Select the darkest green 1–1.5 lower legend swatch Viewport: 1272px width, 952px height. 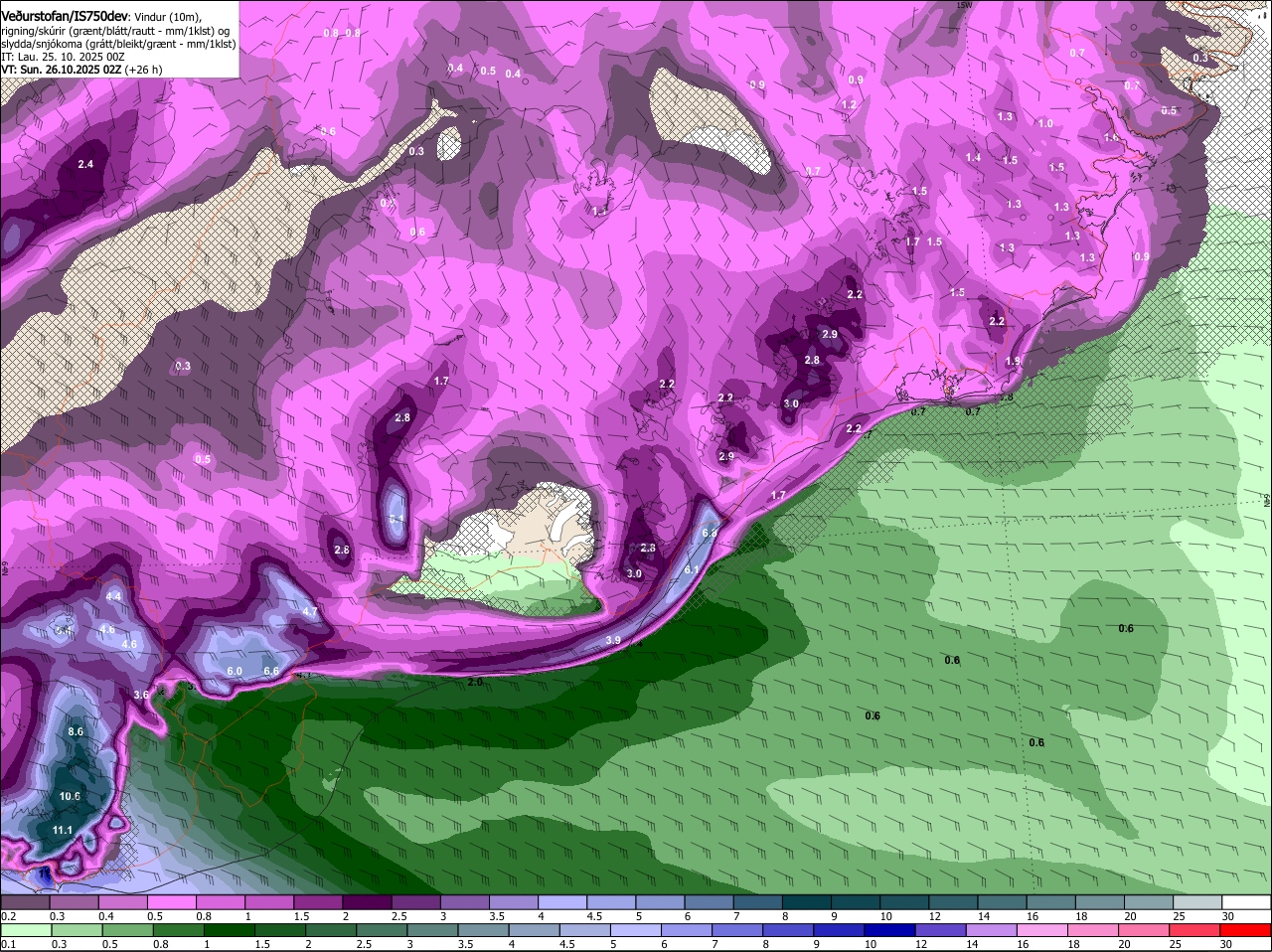pos(231,930)
